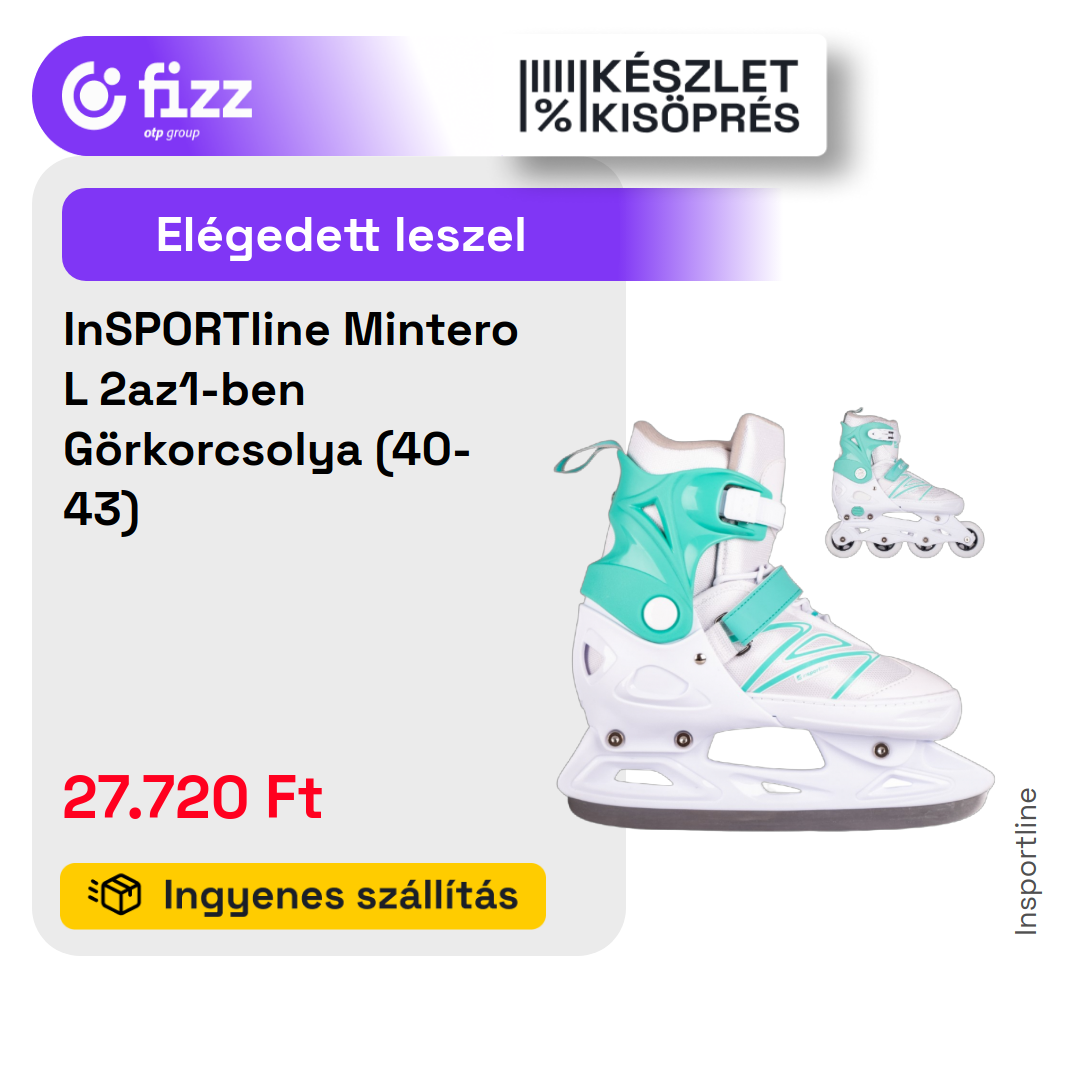Click the package delivery box icon
Viewport: 1080px width, 1080px height.
point(115,894)
